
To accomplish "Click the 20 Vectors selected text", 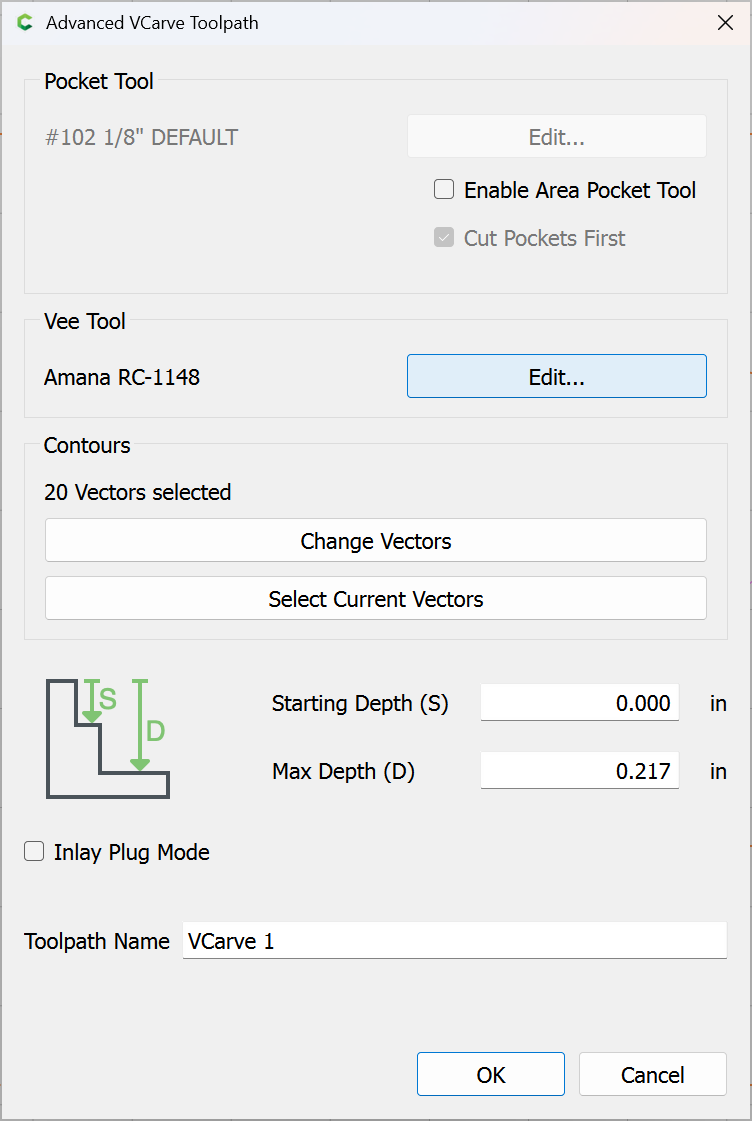I will tap(137, 492).
